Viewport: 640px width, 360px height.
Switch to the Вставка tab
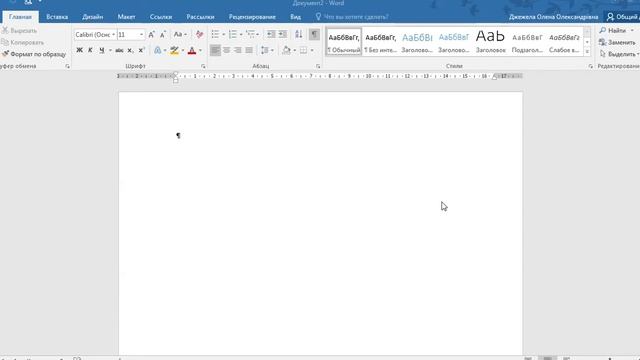click(x=57, y=17)
